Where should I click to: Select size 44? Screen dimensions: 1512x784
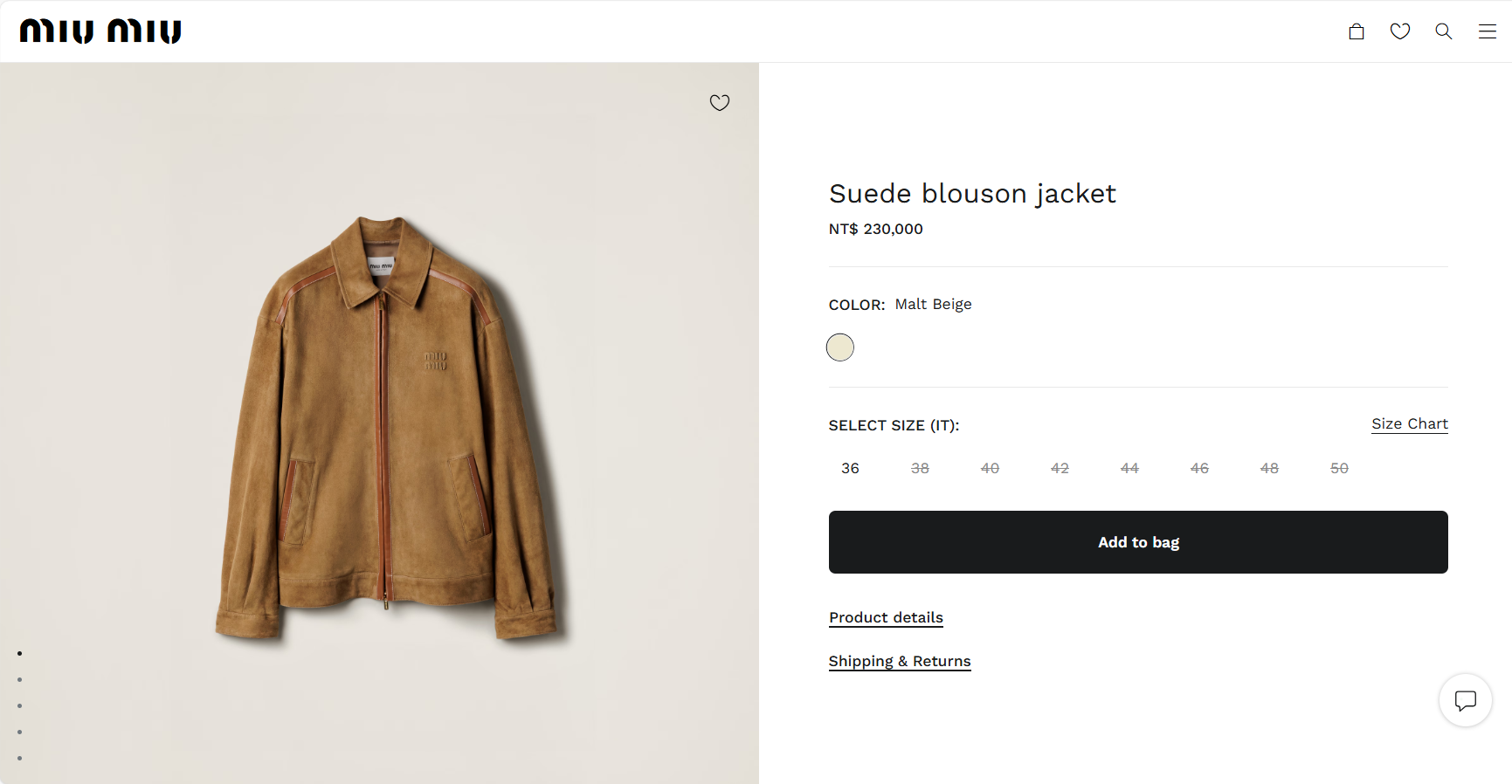1129,469
